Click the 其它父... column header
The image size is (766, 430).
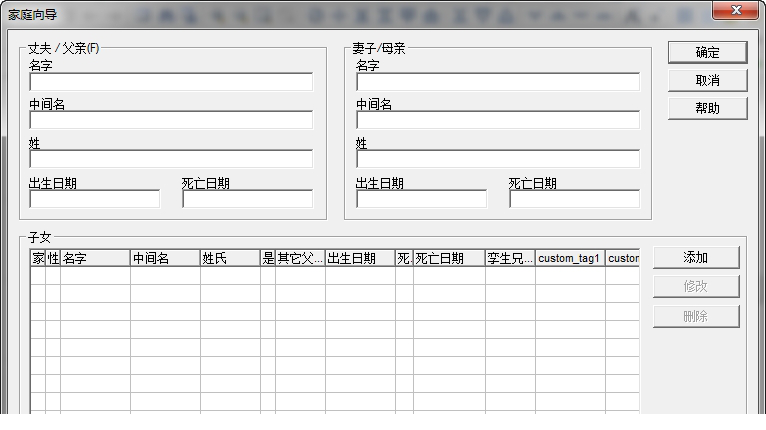[x=300, y=258]
